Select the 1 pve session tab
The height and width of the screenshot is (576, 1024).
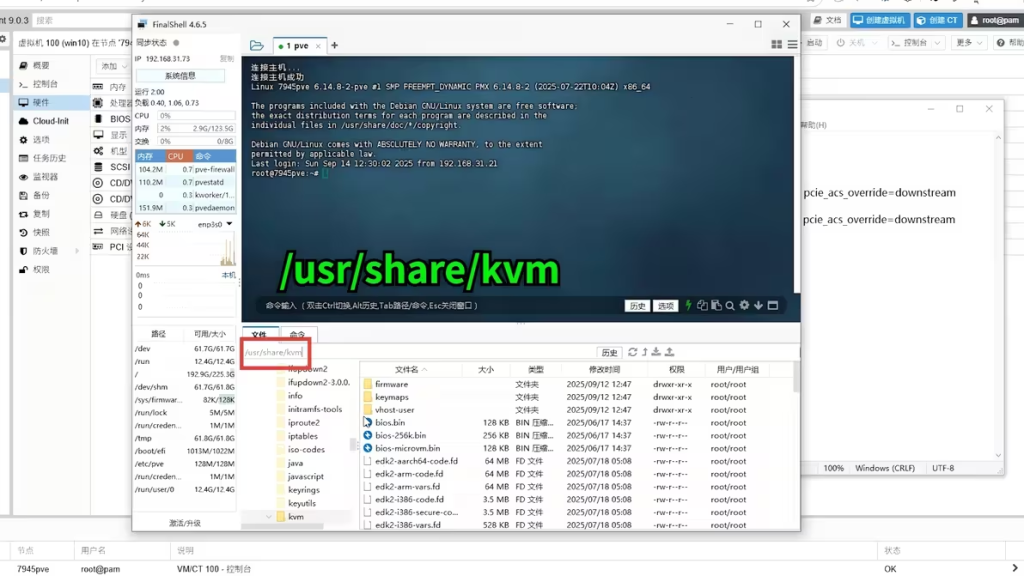297,45
